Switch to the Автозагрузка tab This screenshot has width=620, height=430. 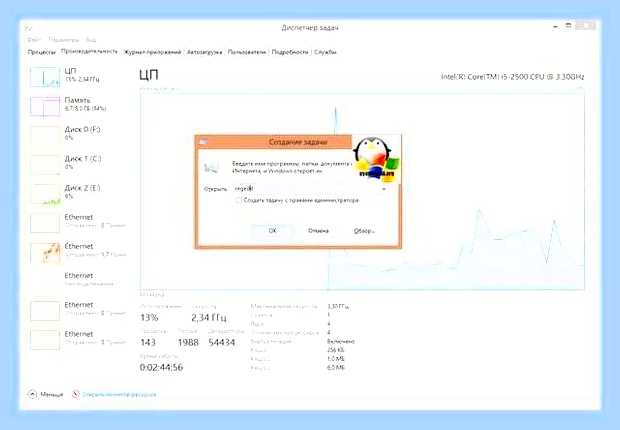point(204,52)
